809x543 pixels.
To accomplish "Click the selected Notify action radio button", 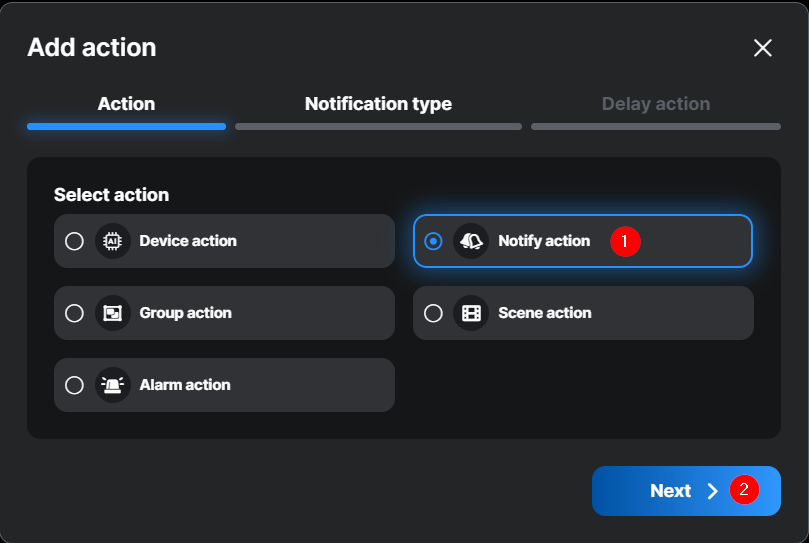I will coord(433,241).
